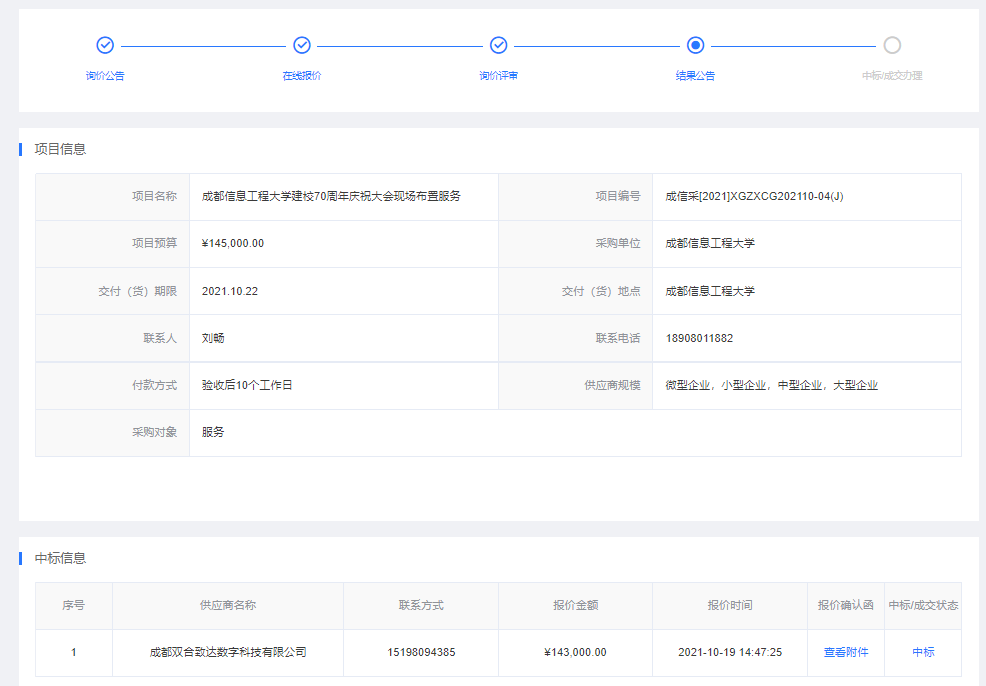Select the 询价公告 step label

tap(105, 75)
